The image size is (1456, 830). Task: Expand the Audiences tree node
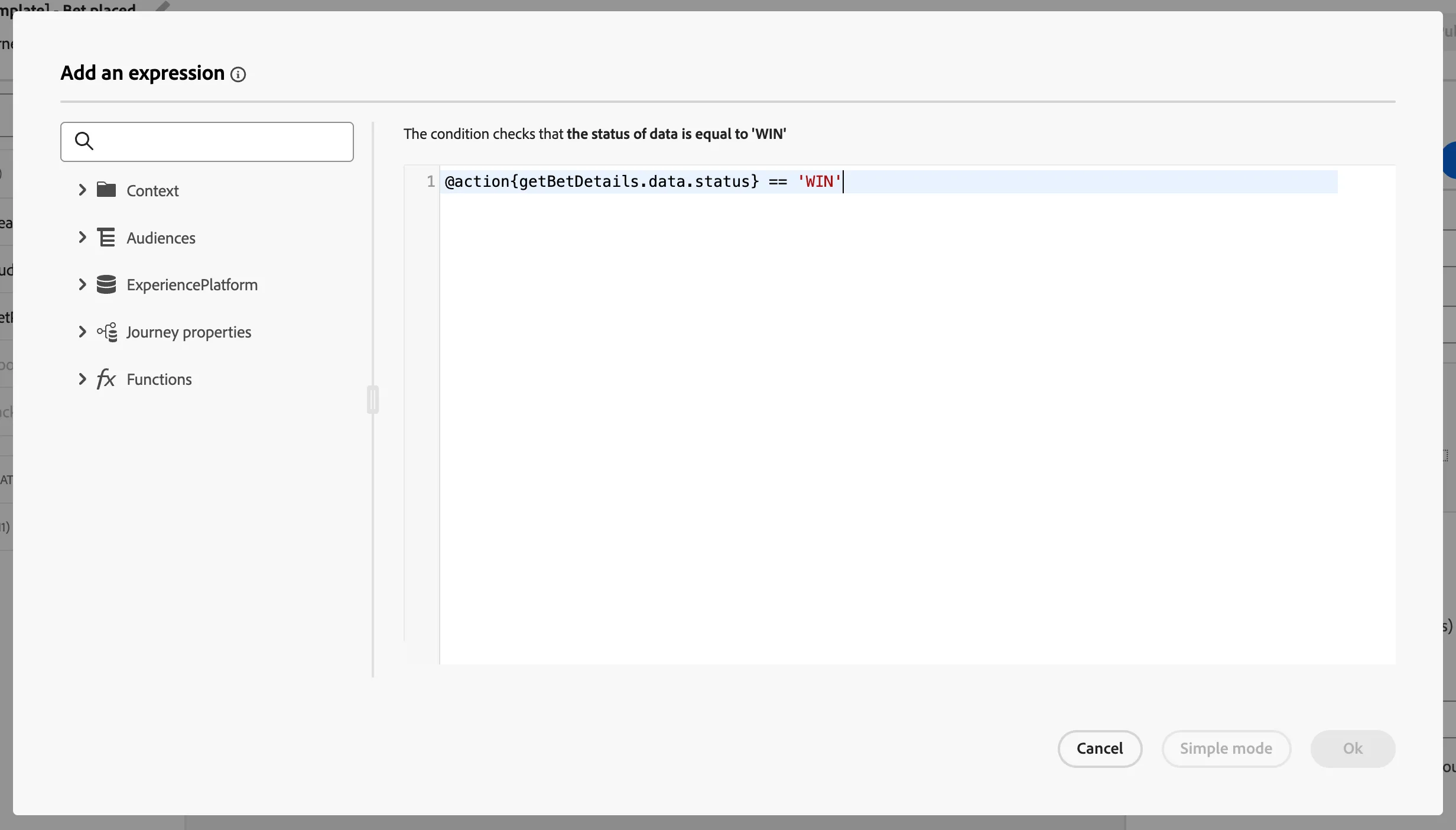coord(82,237)
